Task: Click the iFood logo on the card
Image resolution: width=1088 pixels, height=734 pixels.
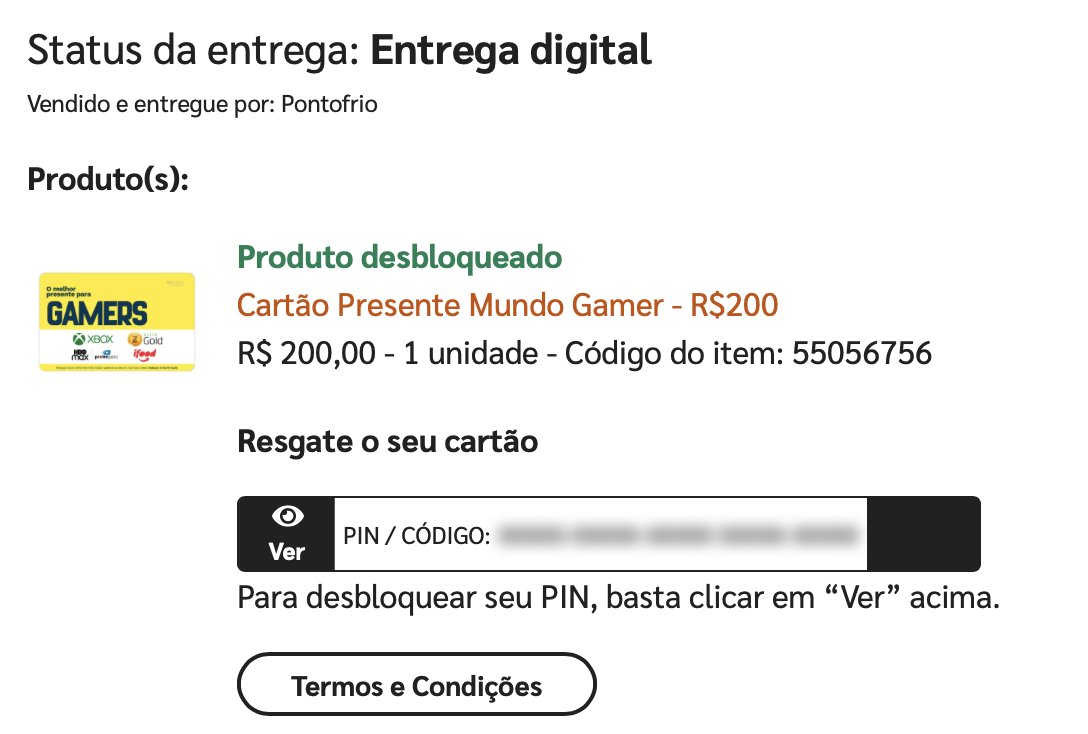Action: [x=144, y=355]
